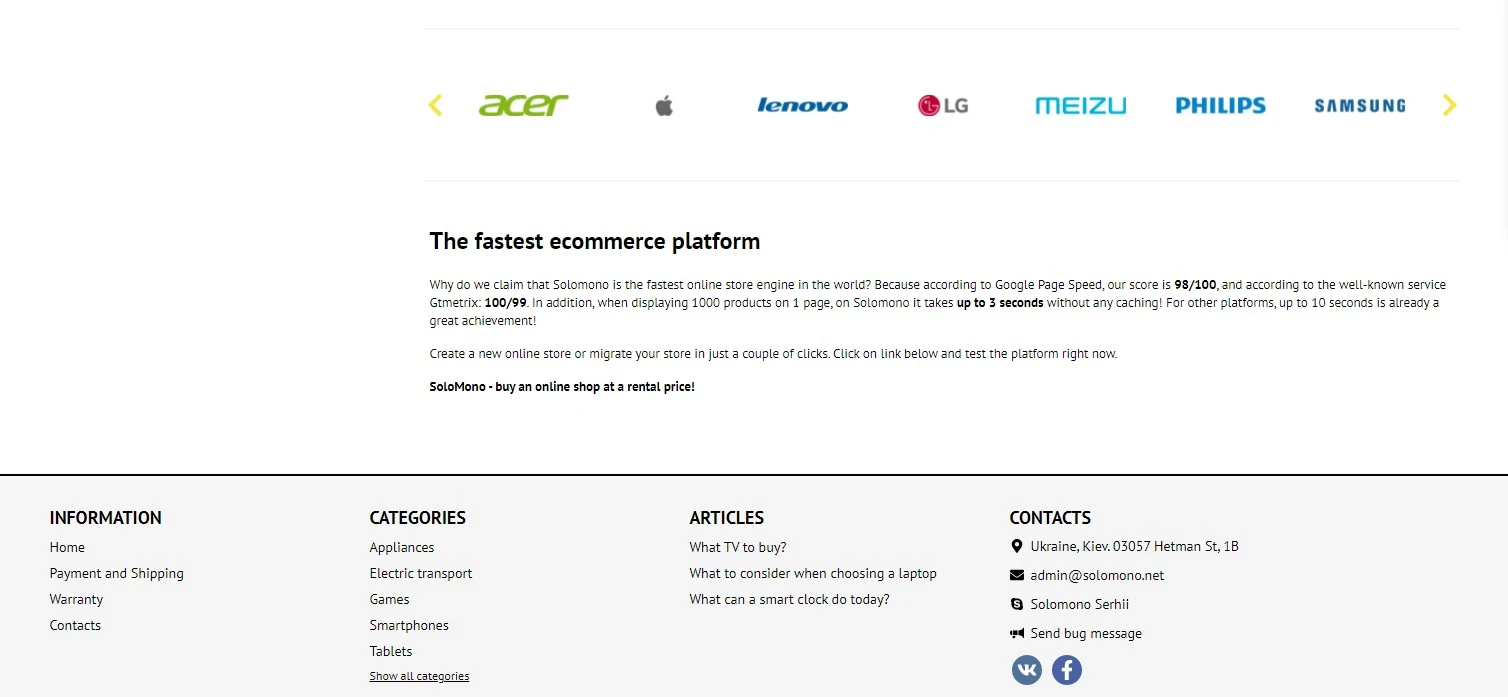Advance carousel with right arrow
Screen dimensions: 1508x697
(x=1448, y=104)
